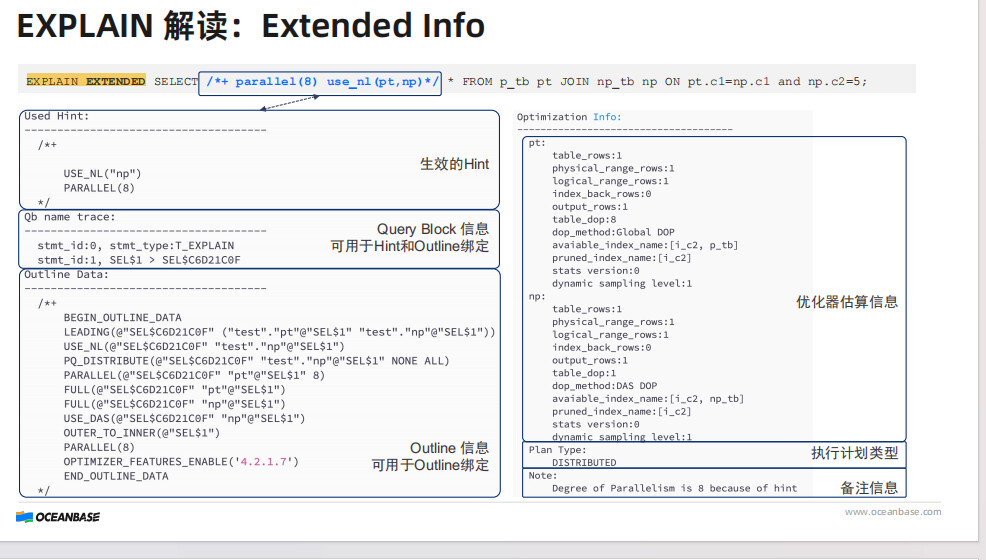The image size is (986, 560).
Task: Click the "Outline 信息" annotation text
Action: point(449,448)
